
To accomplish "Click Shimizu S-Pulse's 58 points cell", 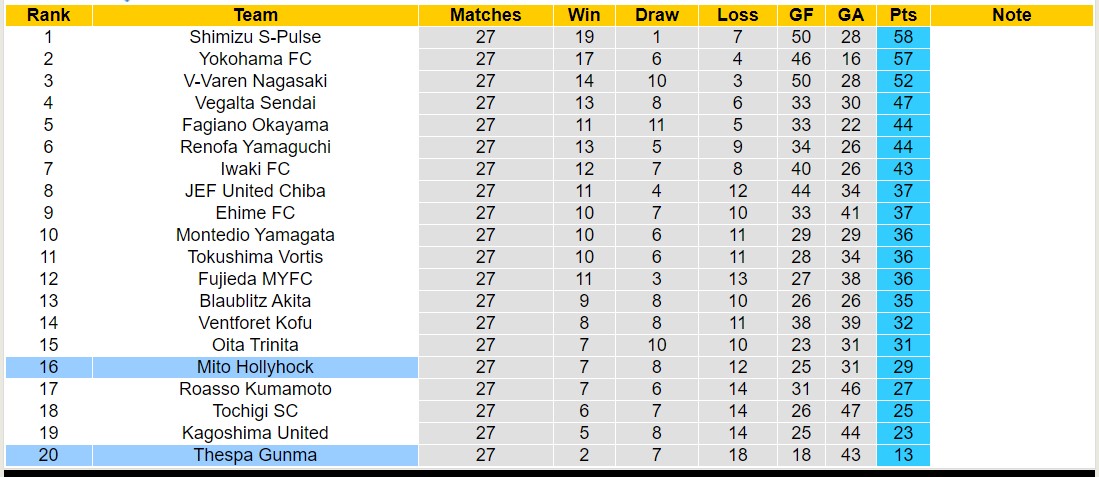I will coord(903,37).
